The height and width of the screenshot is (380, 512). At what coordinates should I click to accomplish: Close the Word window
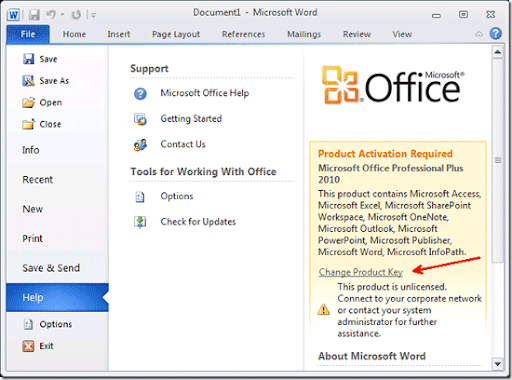coord(490,15)
